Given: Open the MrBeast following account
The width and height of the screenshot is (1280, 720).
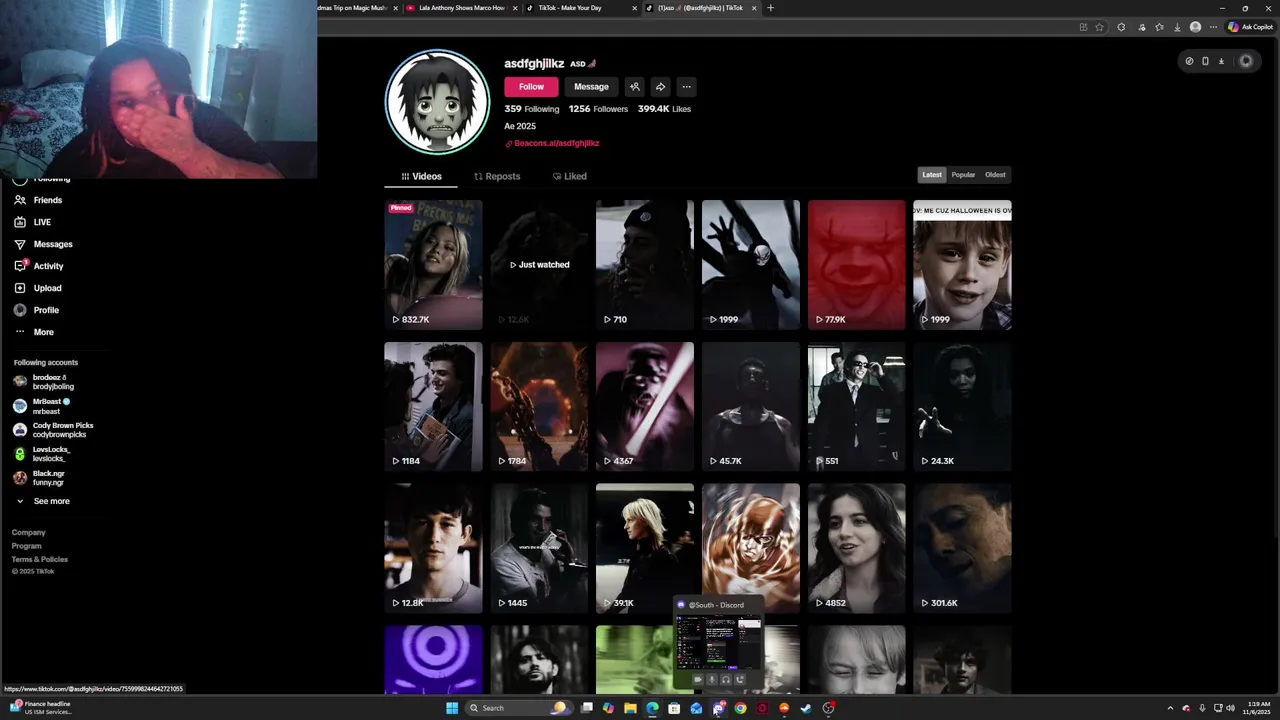Looking at the screenshot, I should coord(42,406).
